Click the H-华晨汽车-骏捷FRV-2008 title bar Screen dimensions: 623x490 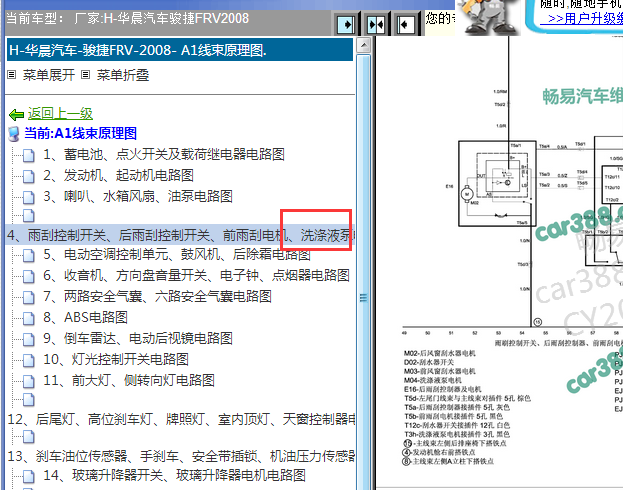pyautogui.click(x=180, y=50)
